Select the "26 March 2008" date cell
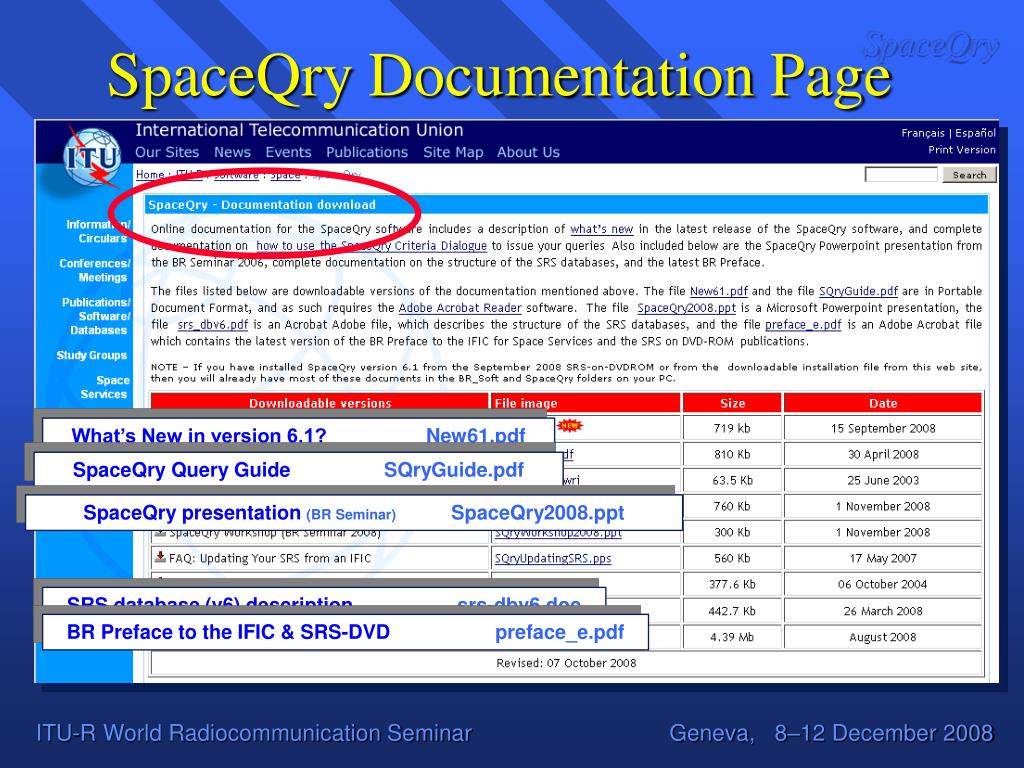1024x768 pixels. [x=883, y=611]
